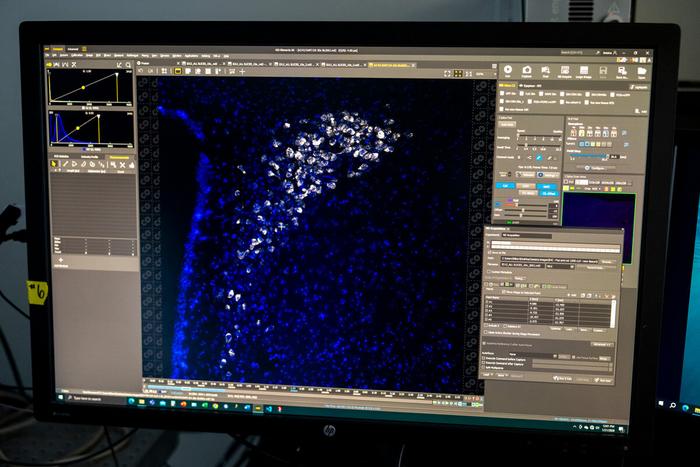Click the Browse button next to path
Viewport: 700px width, 467px height.
608,261
